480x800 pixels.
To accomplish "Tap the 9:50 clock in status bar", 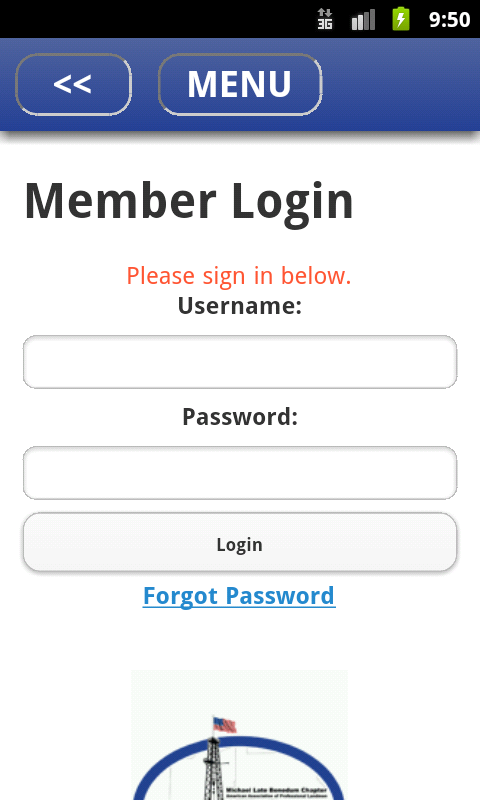I will pyautogui.click(x=449, y=19).
